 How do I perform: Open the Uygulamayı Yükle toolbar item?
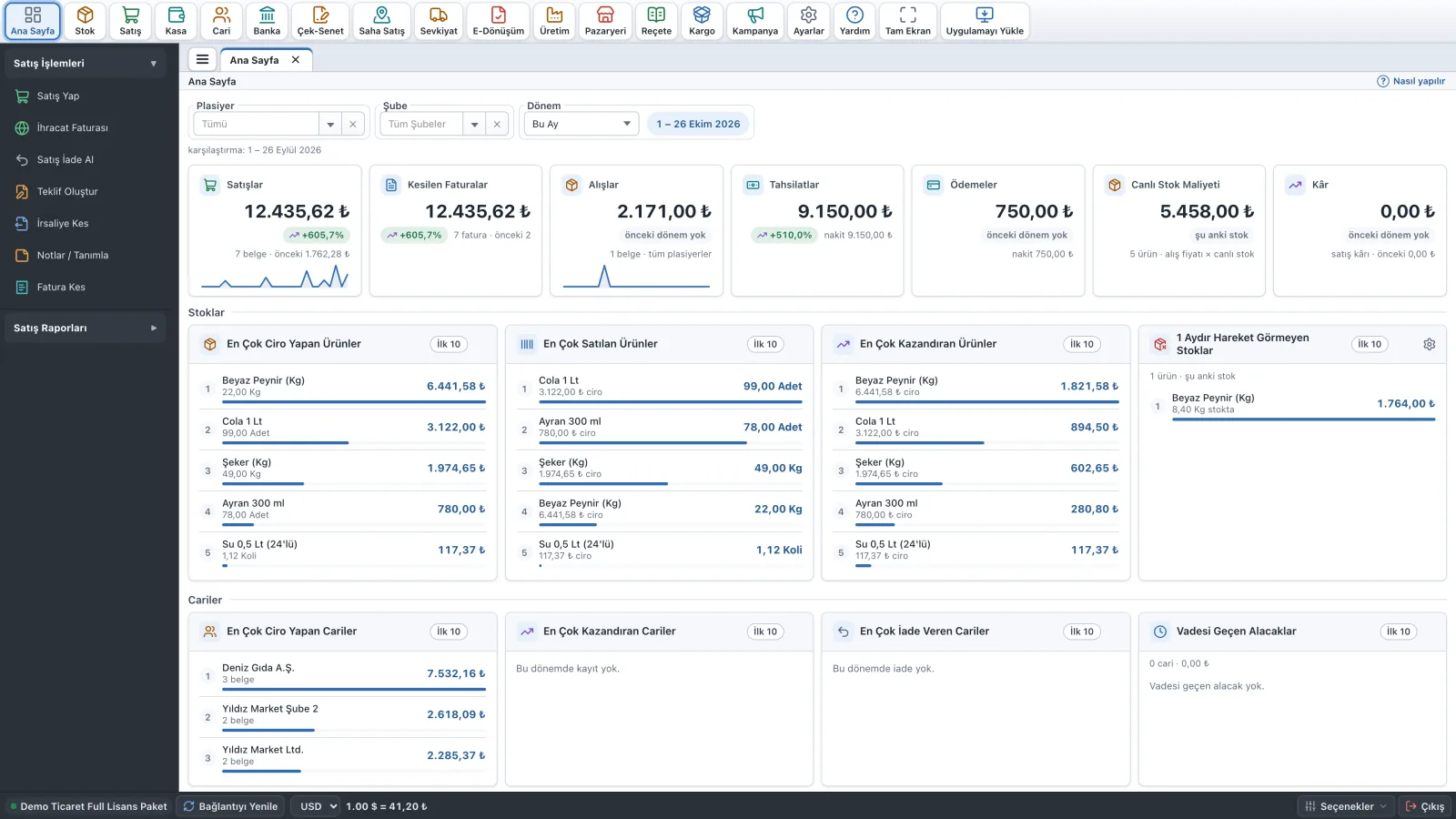[x=985, y=21]
